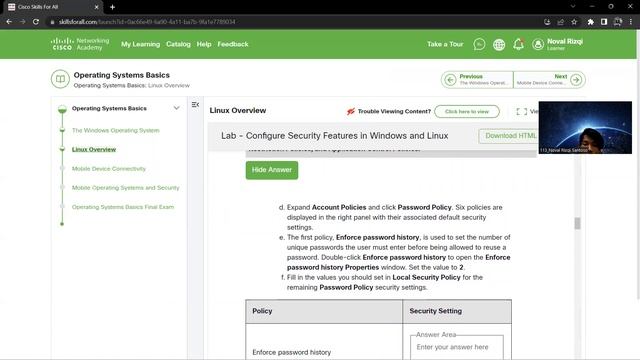640x360 pixels.
Task: Click the site lock icon in address bar
Action: [52, 22]
